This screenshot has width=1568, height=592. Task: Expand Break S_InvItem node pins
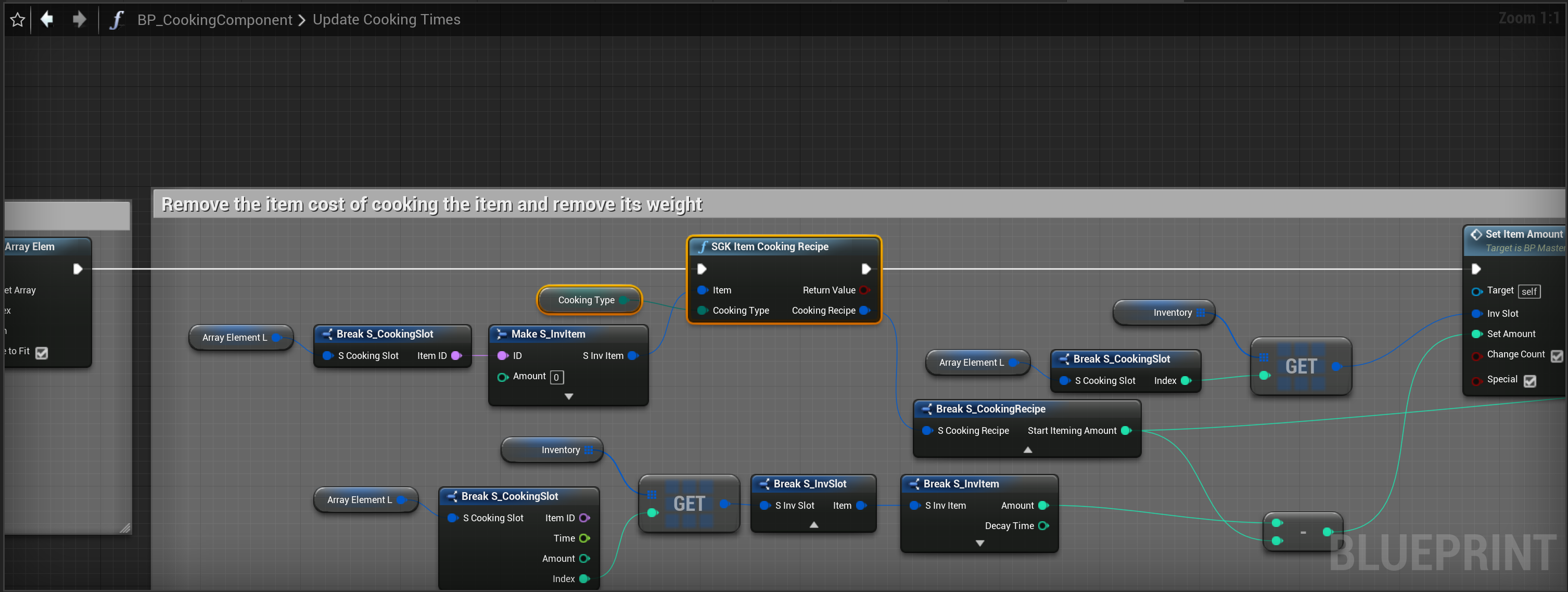pyautogui.click(x=979, y=543)
